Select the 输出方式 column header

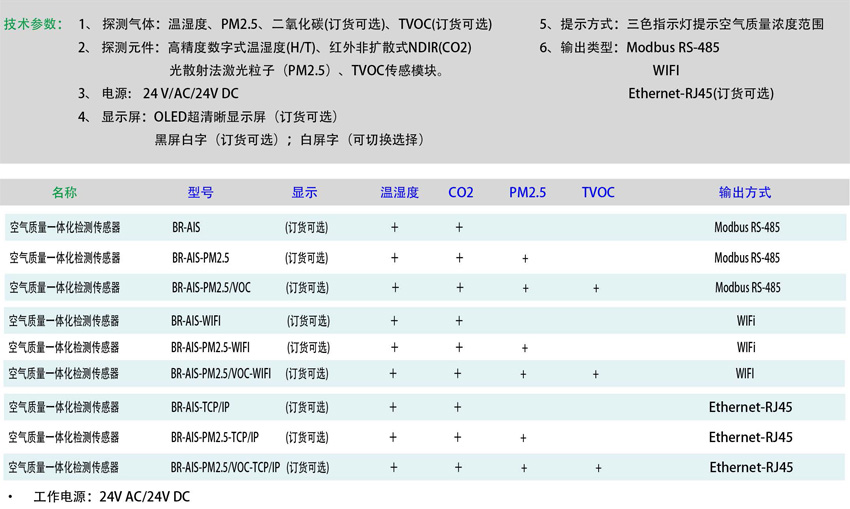point(745,192)
